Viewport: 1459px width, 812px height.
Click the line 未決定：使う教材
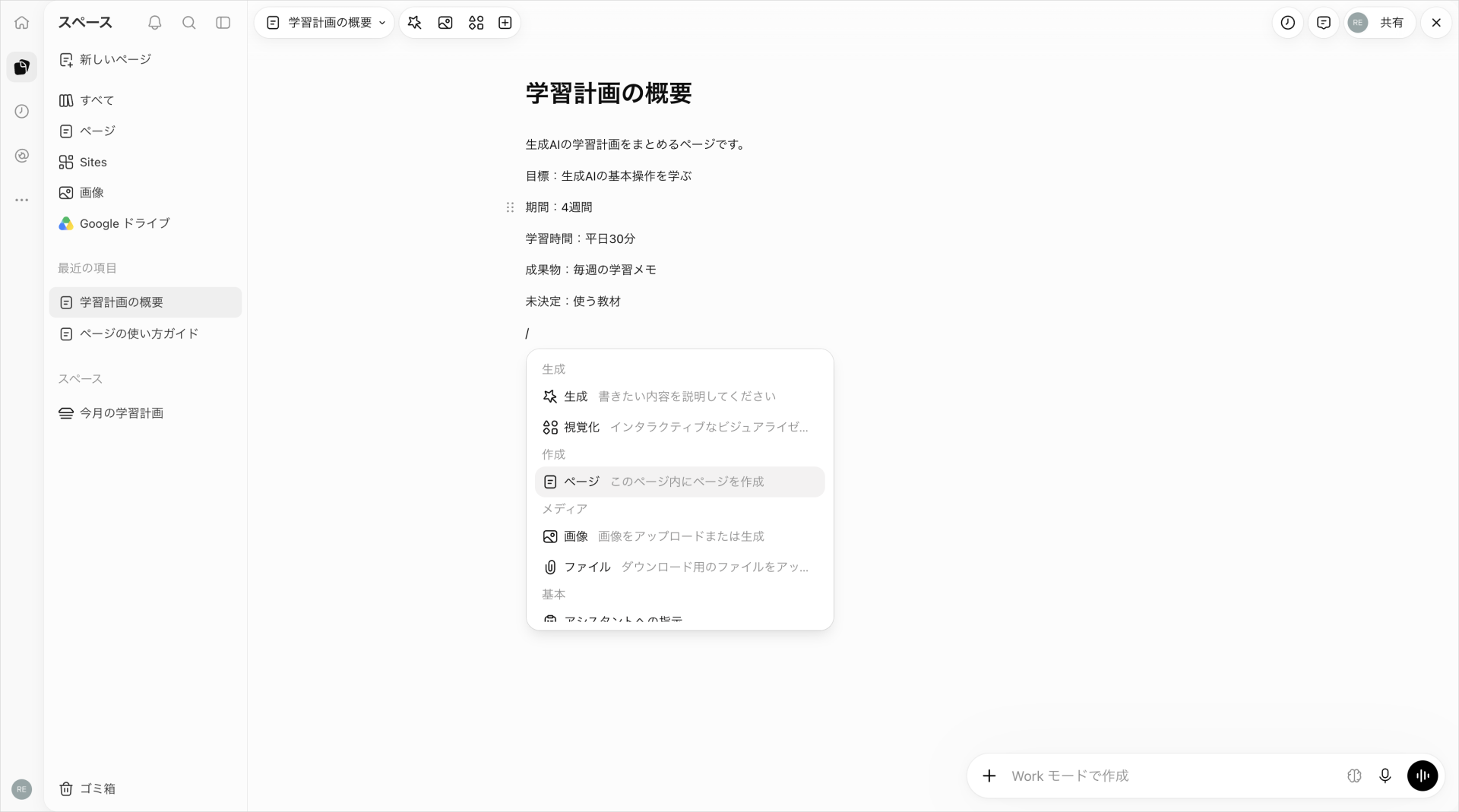pyautogui.click(x=573, y=302)
